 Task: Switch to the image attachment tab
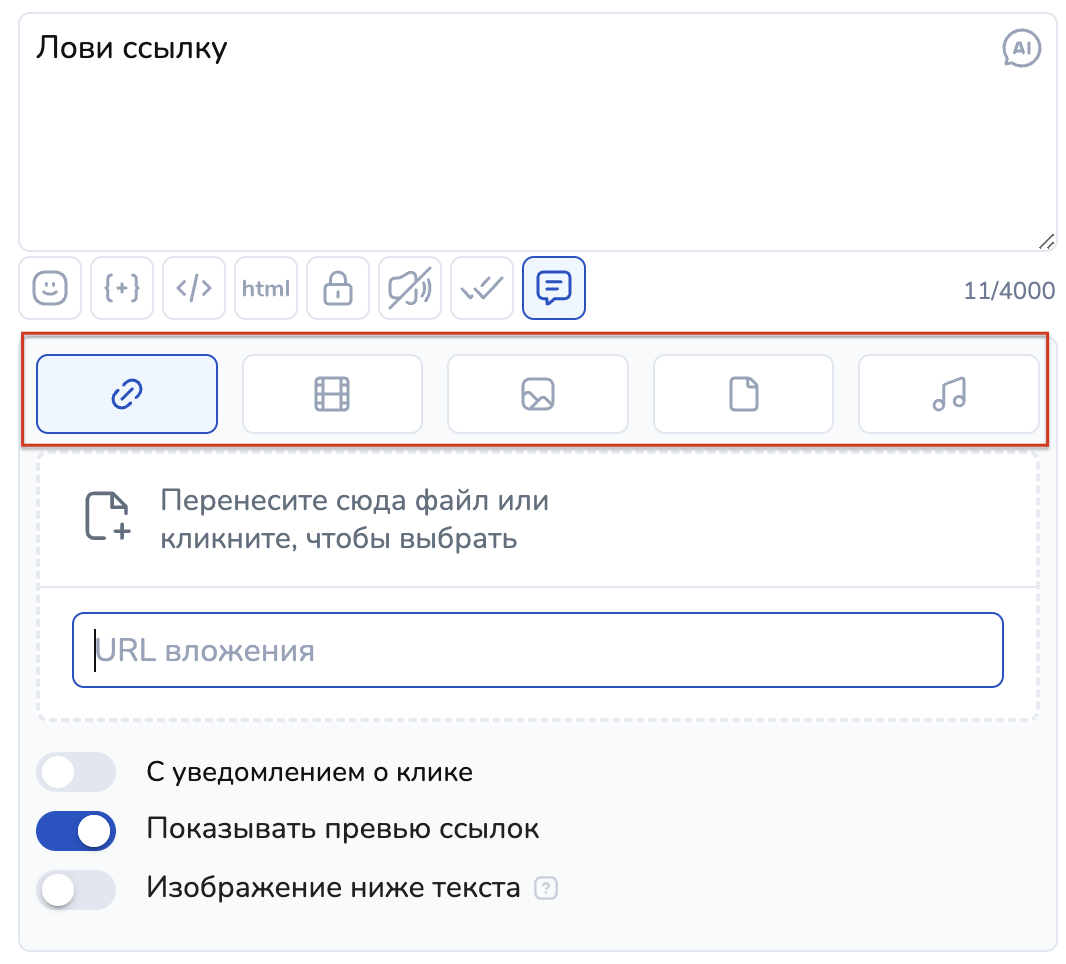pos(538,394)
